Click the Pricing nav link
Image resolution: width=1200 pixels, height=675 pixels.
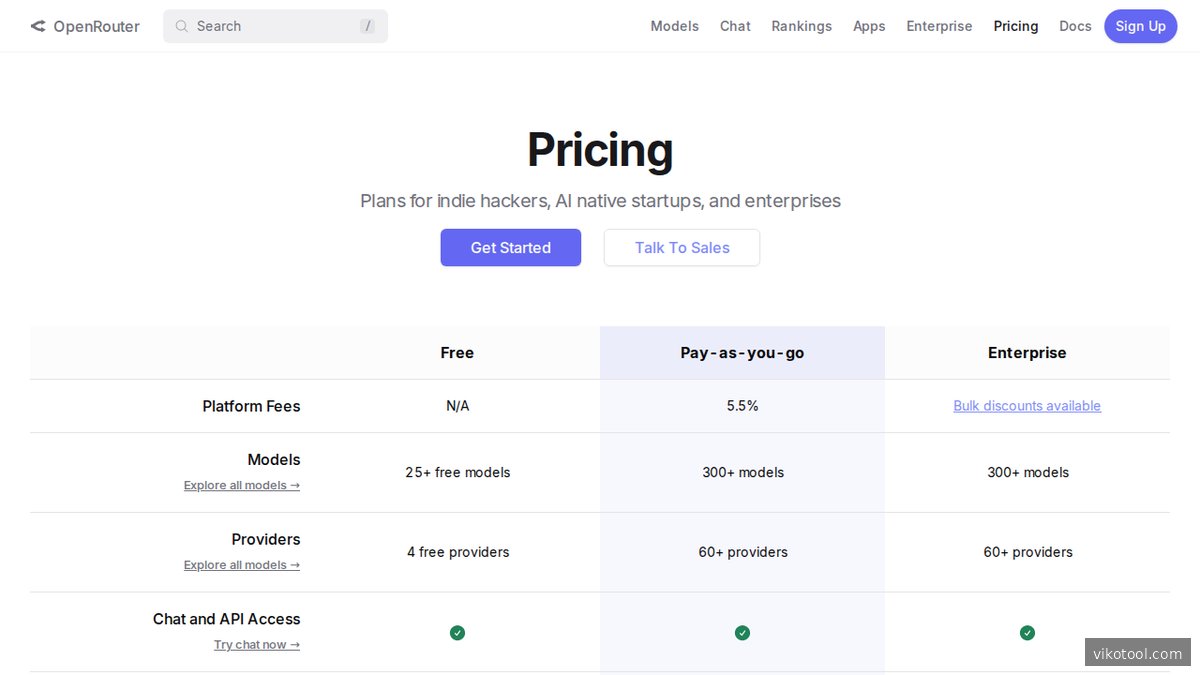1015,26
